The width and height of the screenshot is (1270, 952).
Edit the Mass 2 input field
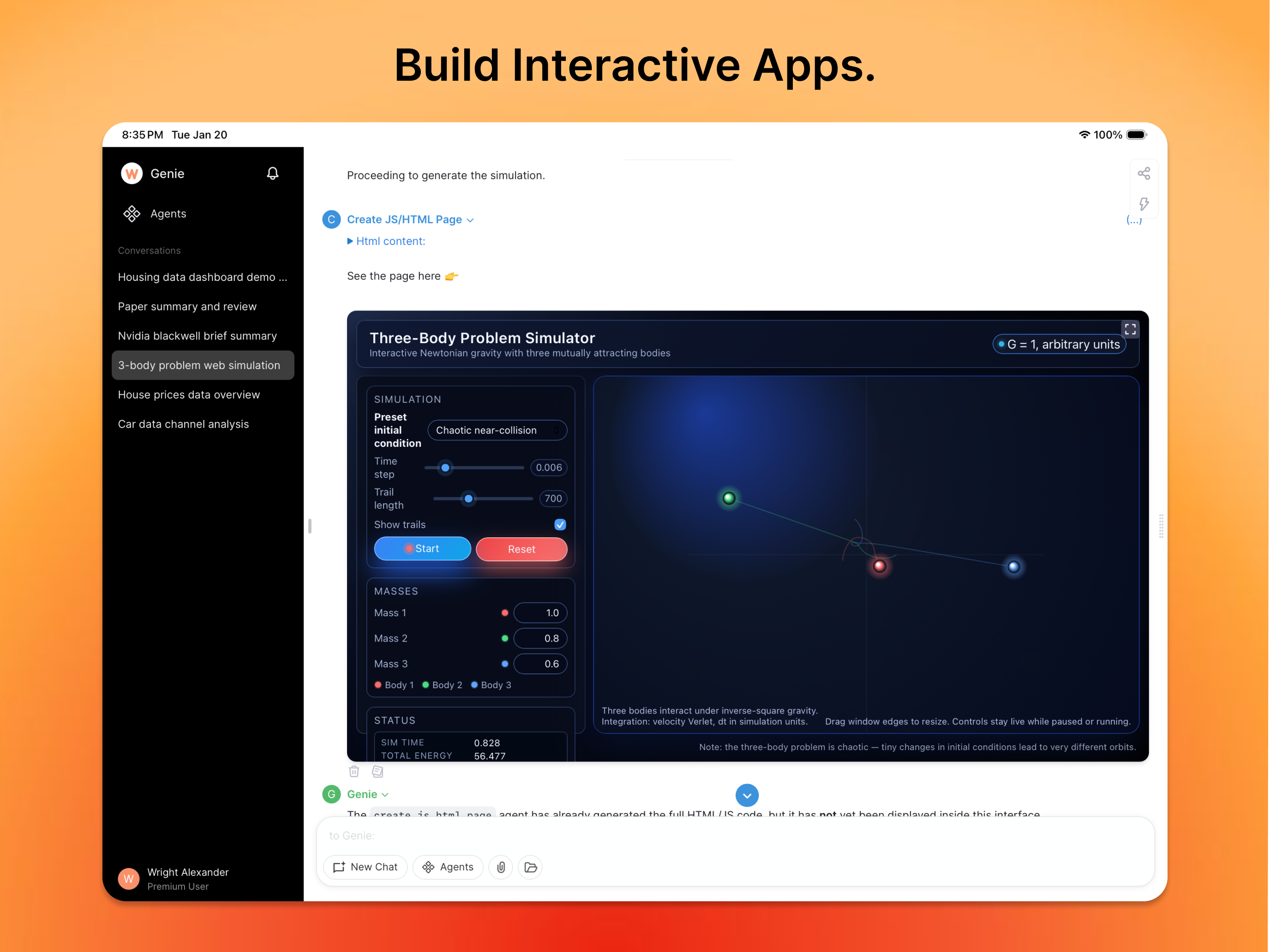coord(539,639)
